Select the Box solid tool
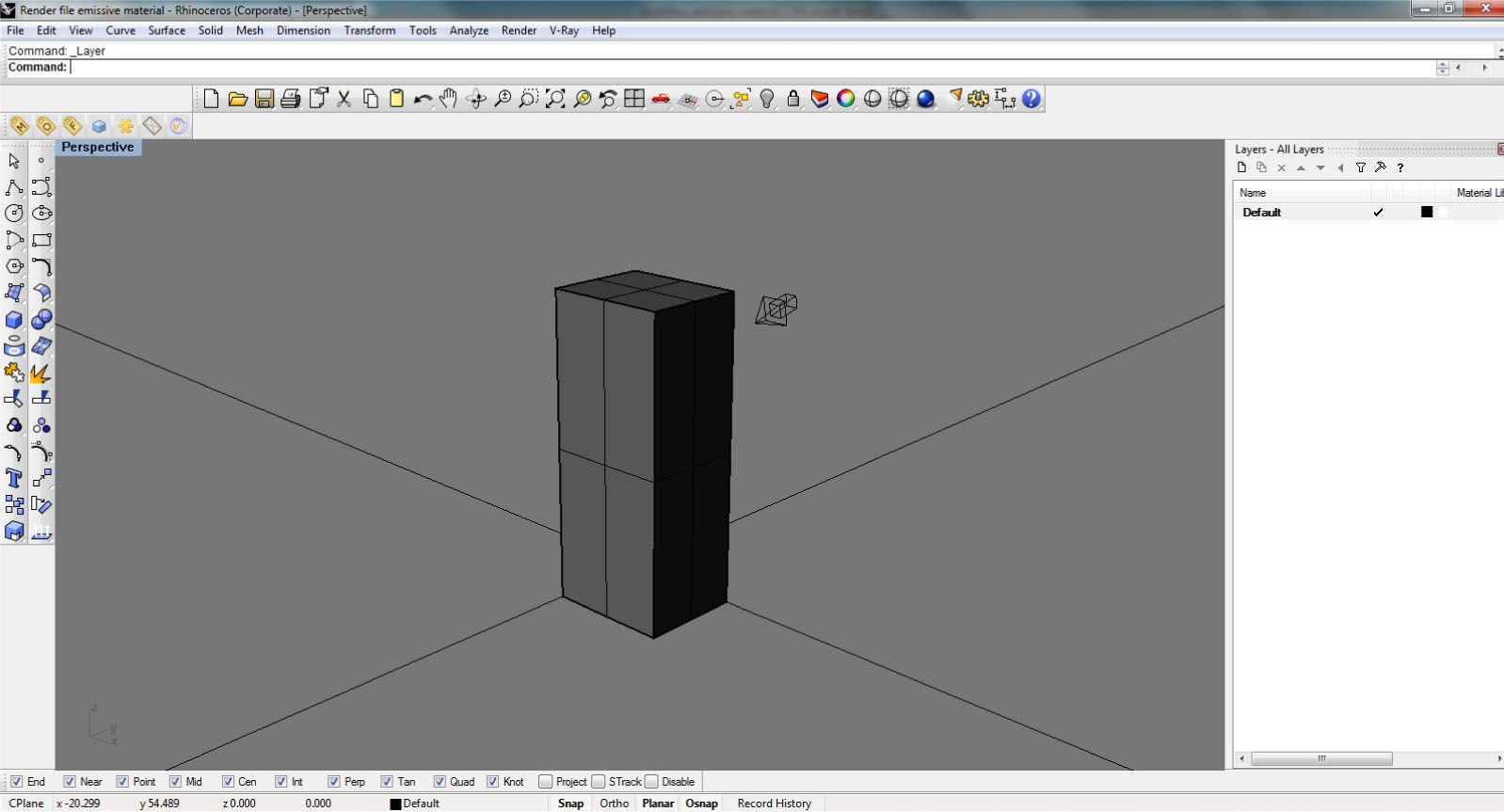 point(14,320)
